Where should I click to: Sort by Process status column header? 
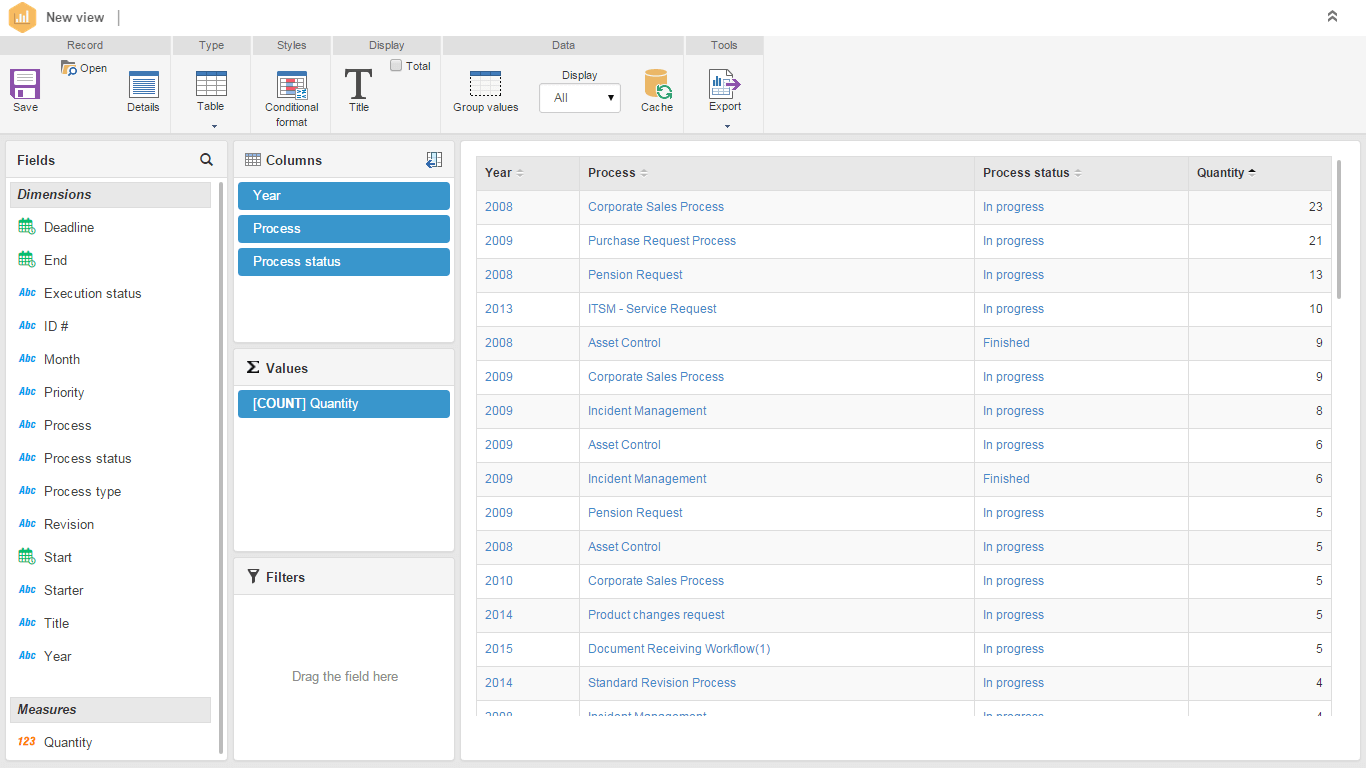pyautogui.click(x=1081, y=173)
